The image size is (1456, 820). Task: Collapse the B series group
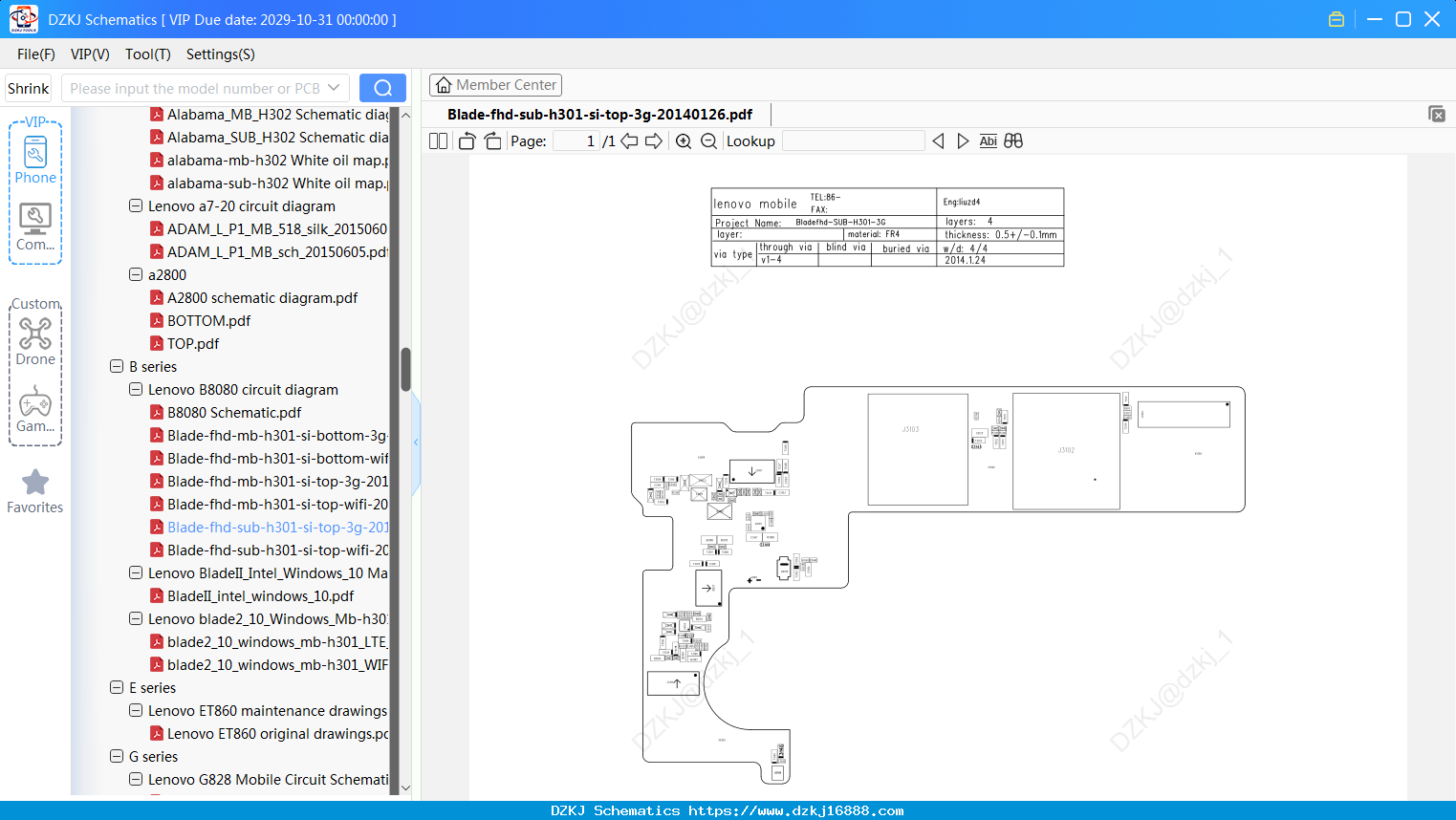click(117, 367)
